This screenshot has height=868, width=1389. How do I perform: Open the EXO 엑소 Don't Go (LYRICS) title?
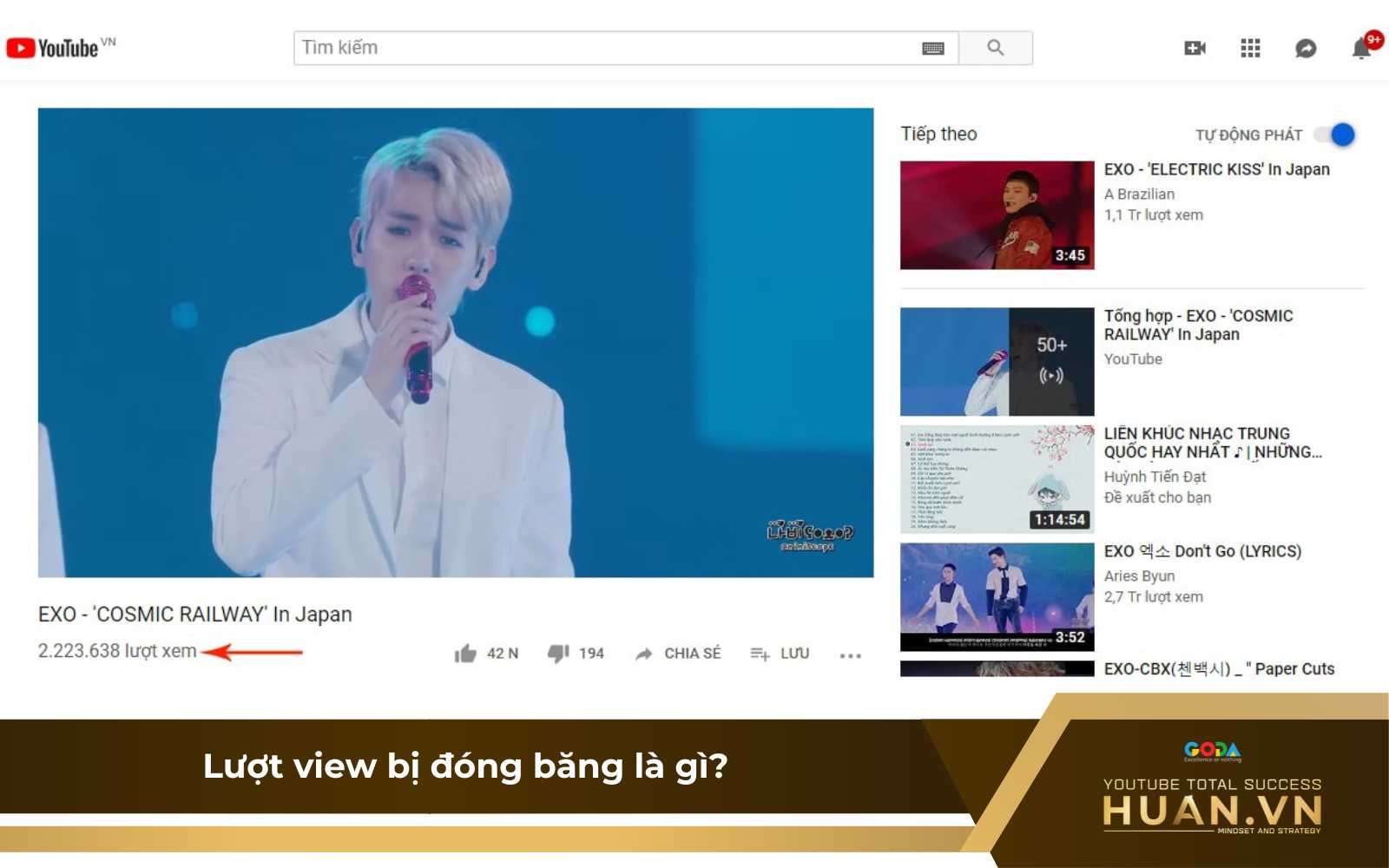point(1203,551)
